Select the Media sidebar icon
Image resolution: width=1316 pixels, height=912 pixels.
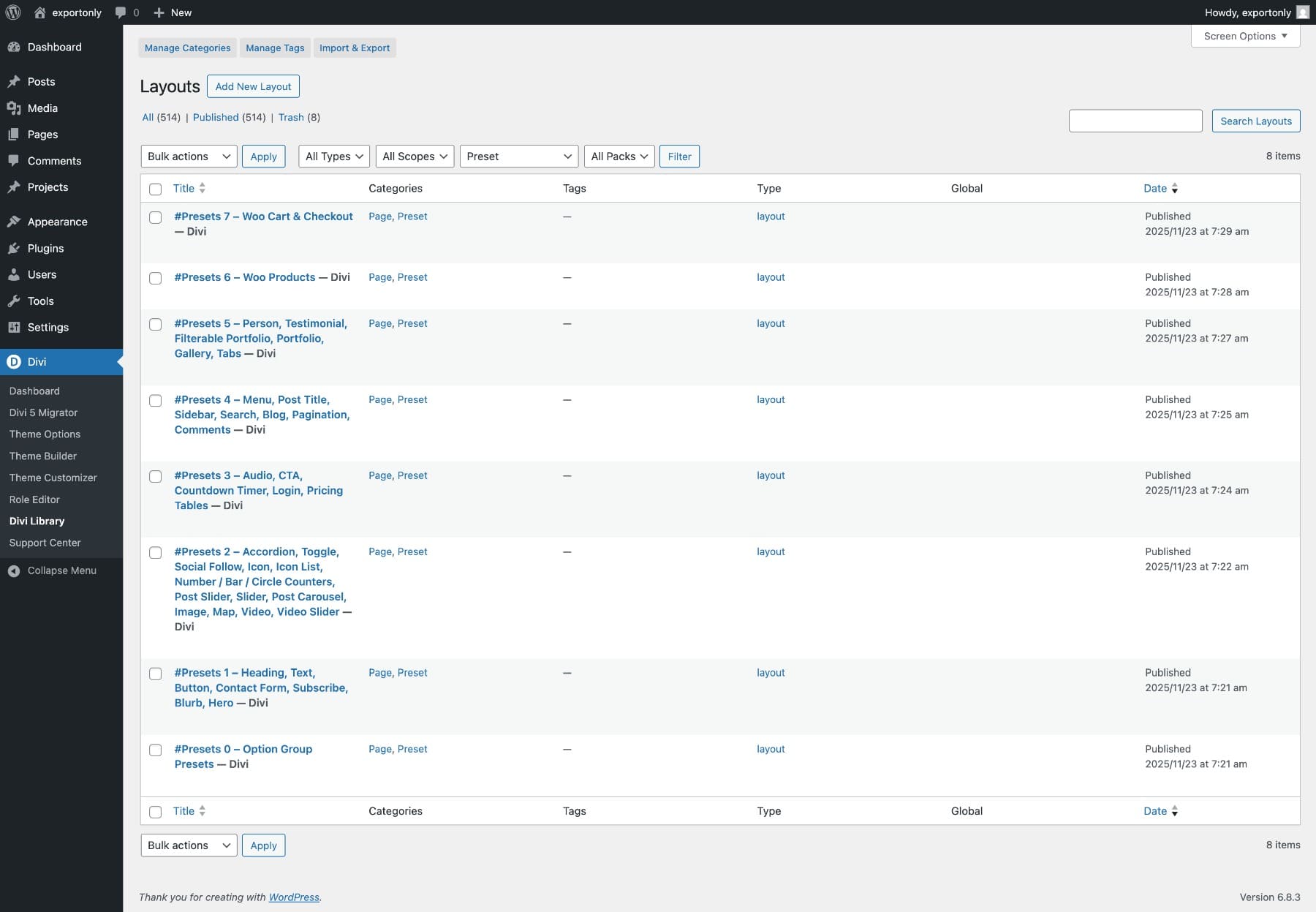point(15,108)
